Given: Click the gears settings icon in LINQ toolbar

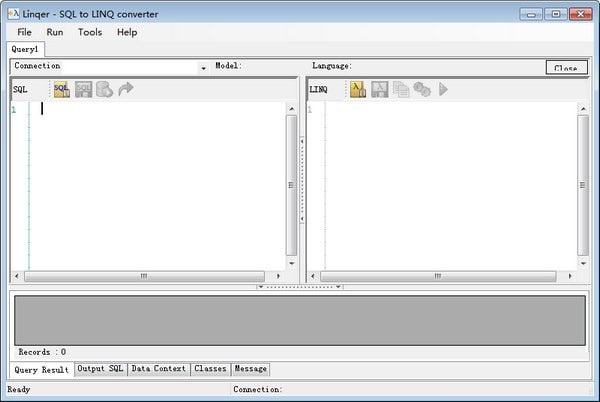Looking at the screenshot, I should 422,90.
